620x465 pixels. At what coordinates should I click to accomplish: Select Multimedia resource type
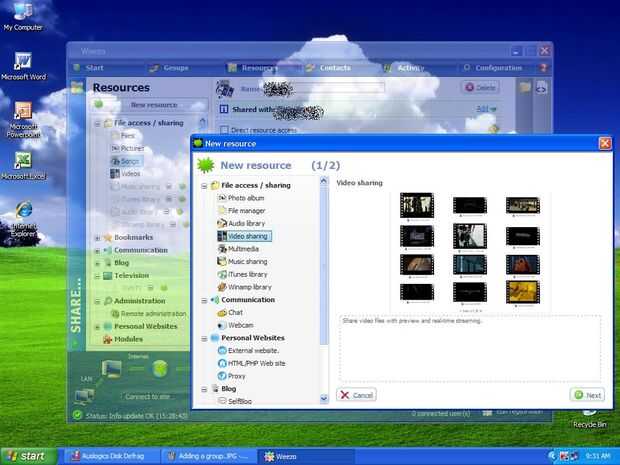point(238,249)
